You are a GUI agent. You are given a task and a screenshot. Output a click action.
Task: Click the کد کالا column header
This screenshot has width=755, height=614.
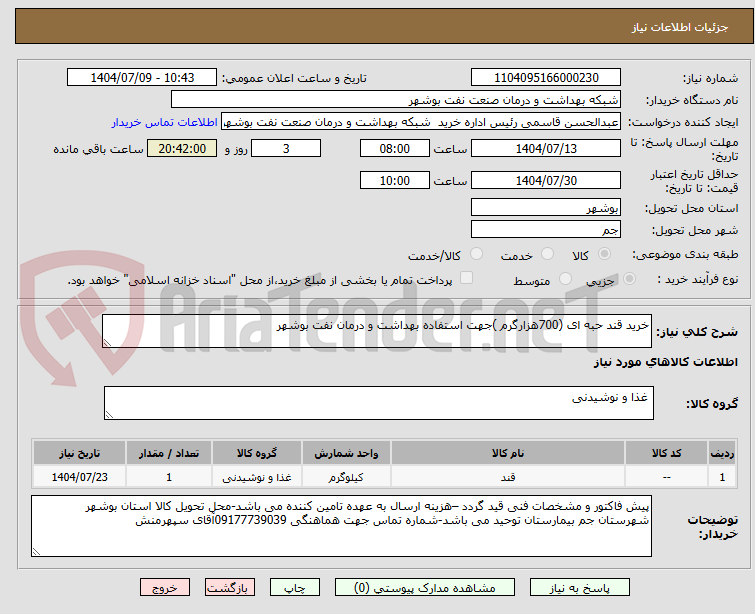point(666,453)
